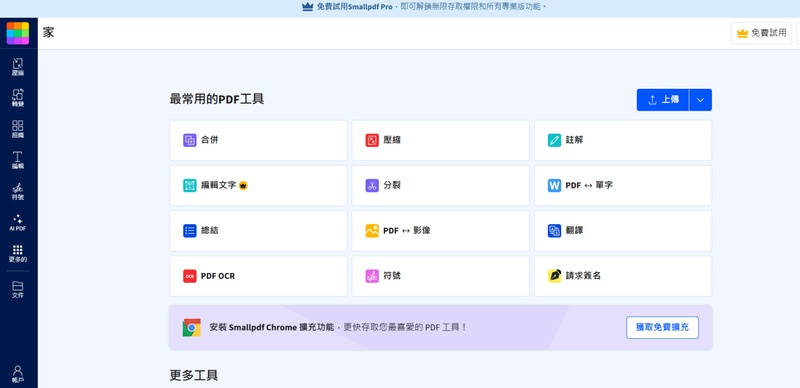
Task: Open the 符號 sign sidebar tool
Action: tap(18, 191)
